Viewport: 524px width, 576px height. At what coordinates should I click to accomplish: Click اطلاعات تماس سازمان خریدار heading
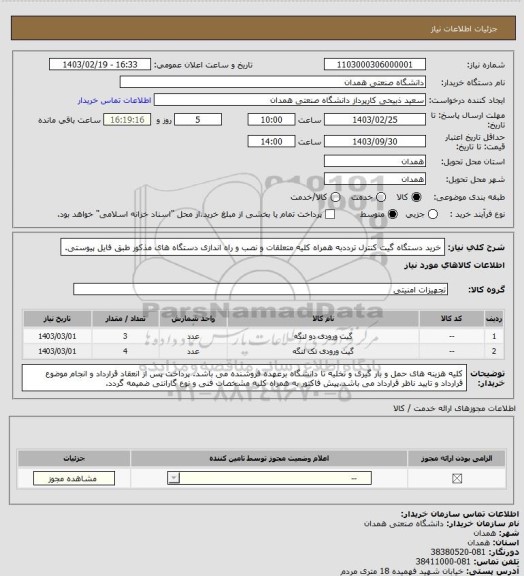[x=460, y=514]
